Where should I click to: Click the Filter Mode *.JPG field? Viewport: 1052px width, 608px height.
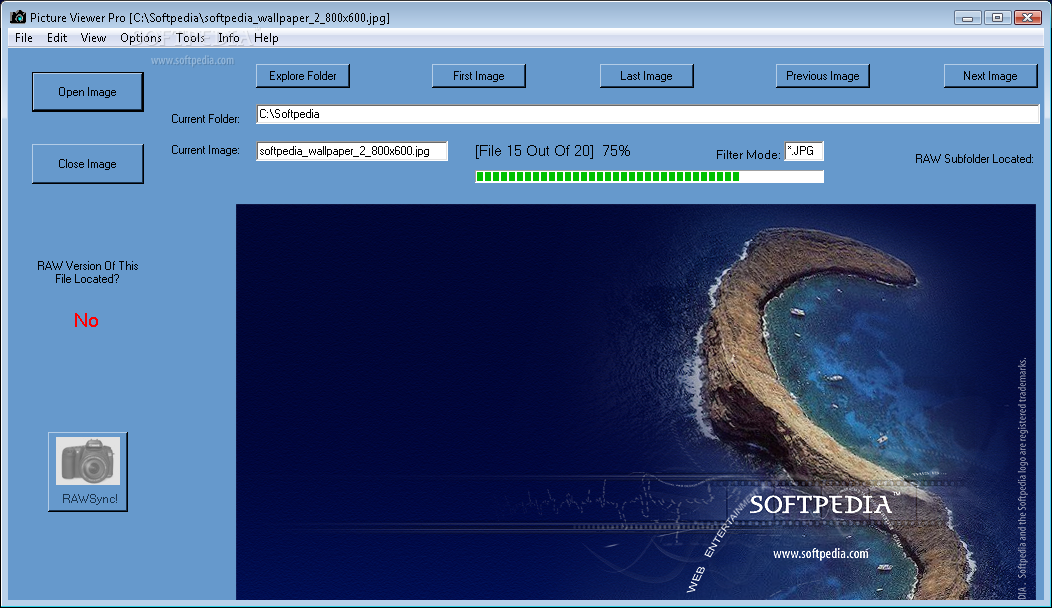pos(804,151)
